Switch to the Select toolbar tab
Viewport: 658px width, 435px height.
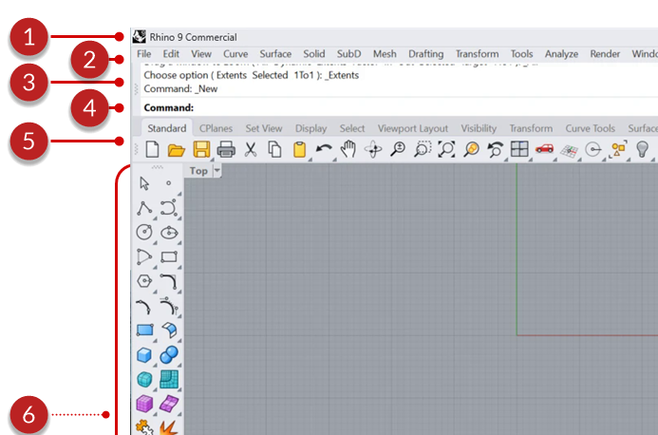352,128
